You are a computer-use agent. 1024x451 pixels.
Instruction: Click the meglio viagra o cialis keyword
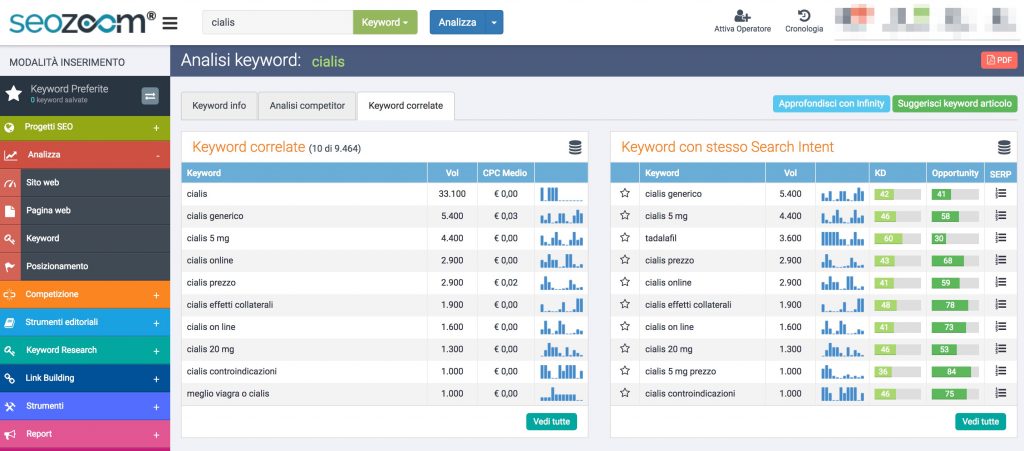(228, 394)
